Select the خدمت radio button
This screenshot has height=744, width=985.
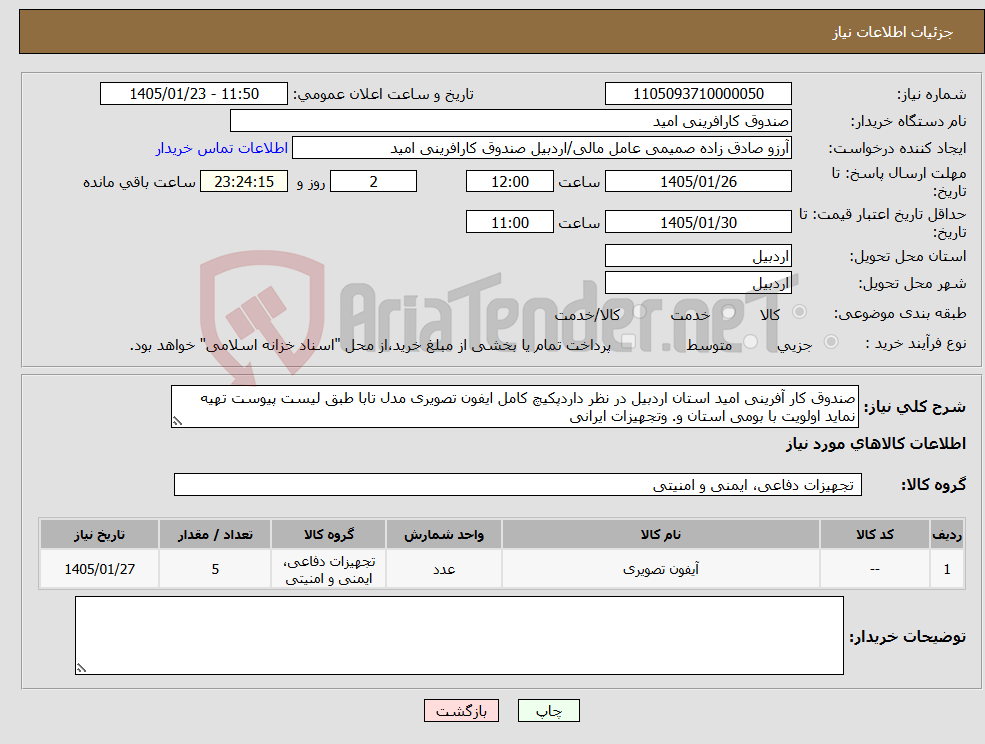point(728,312)
